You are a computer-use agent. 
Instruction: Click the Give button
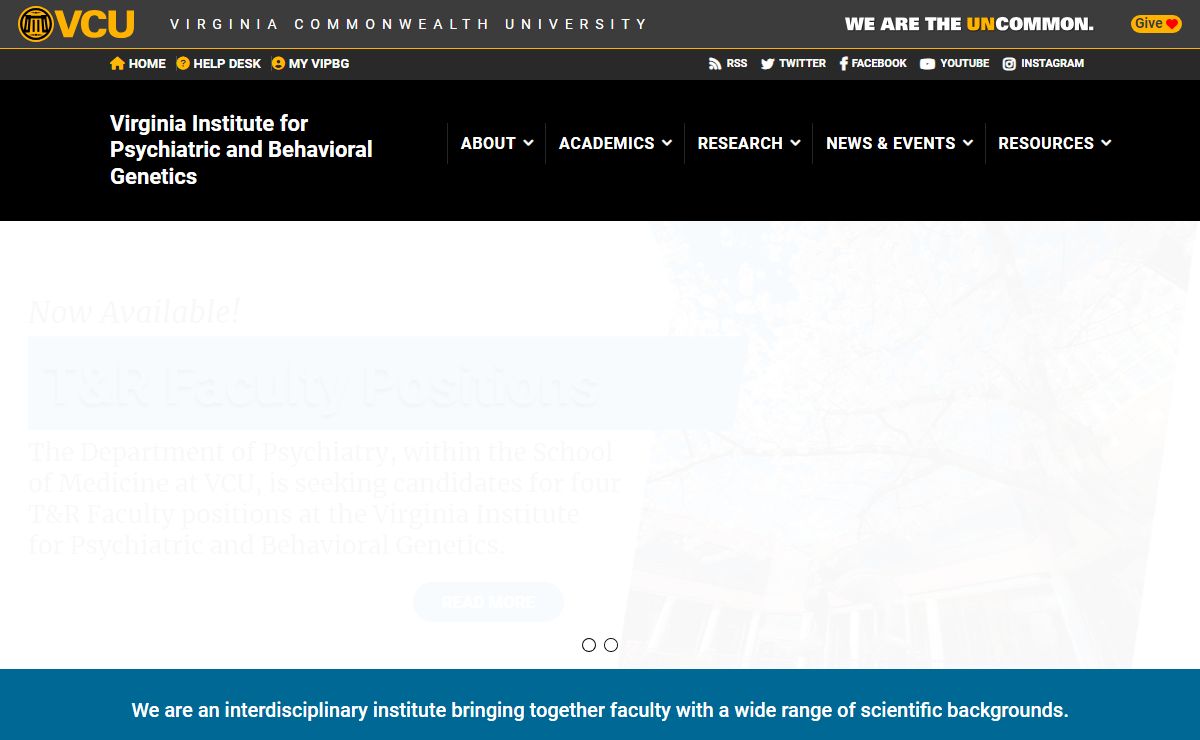(x=1156, y=24)
